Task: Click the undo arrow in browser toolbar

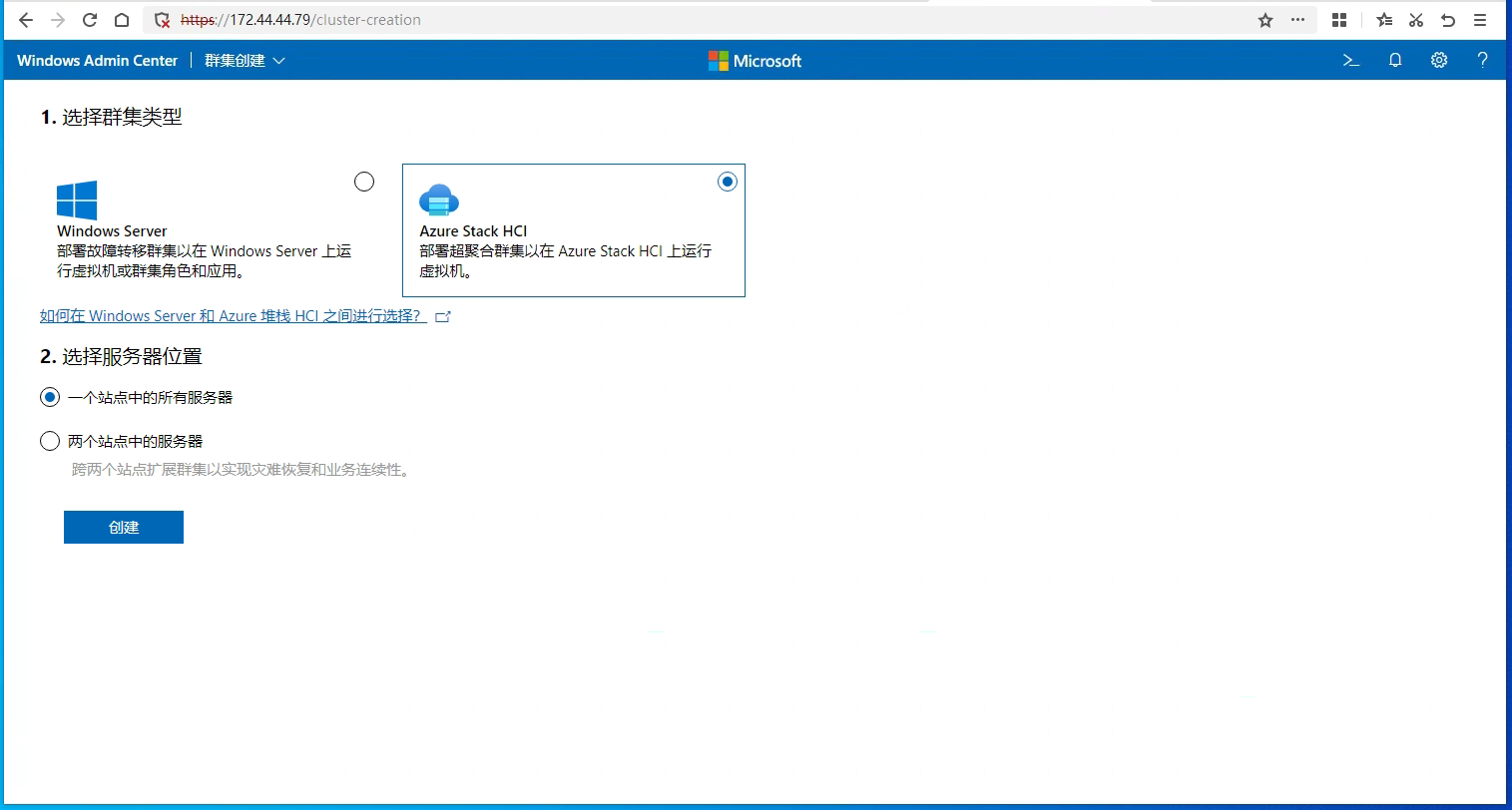Action: [1448, 20]
